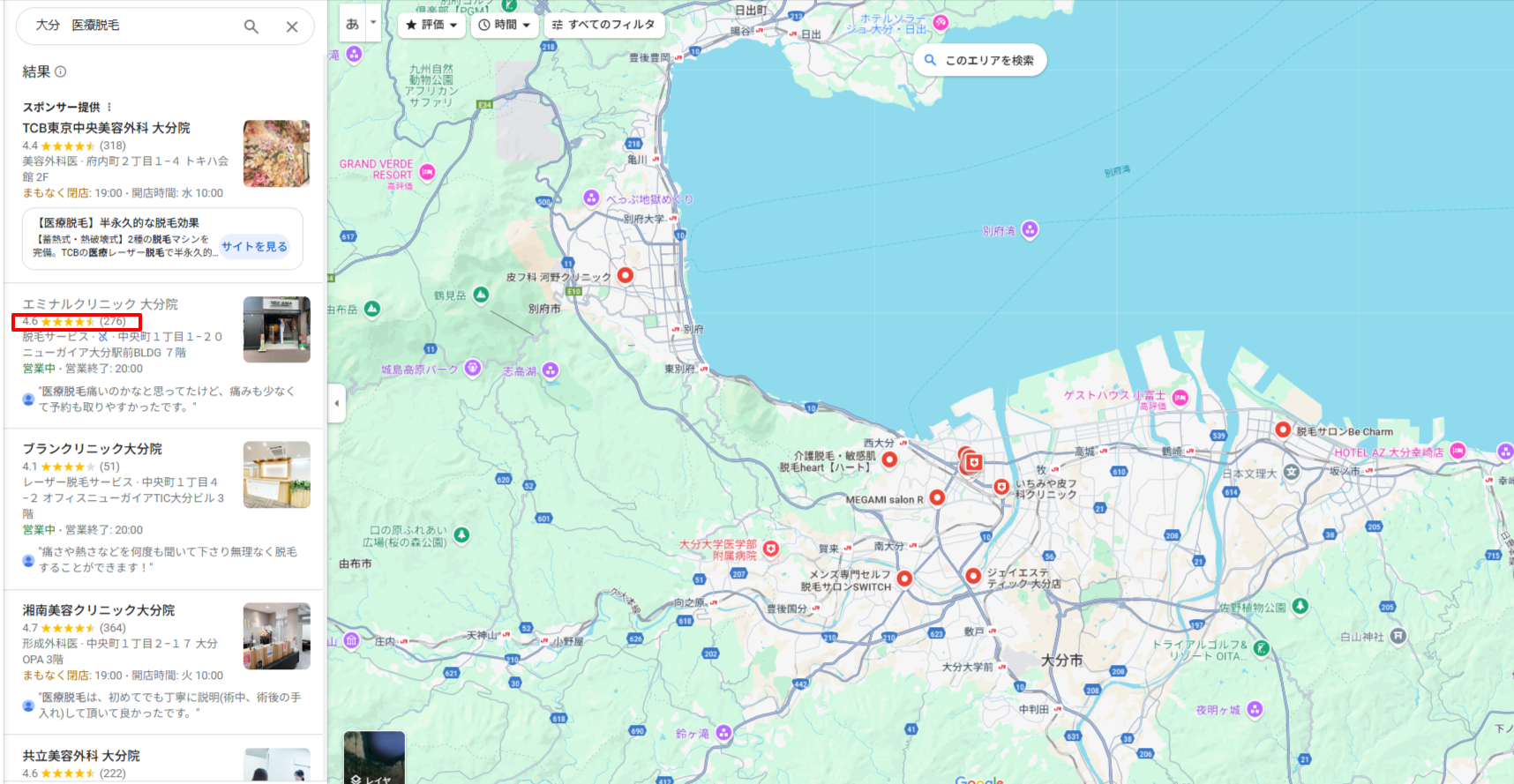Click サイトを見る link in TCB ad

click(254, 247)
